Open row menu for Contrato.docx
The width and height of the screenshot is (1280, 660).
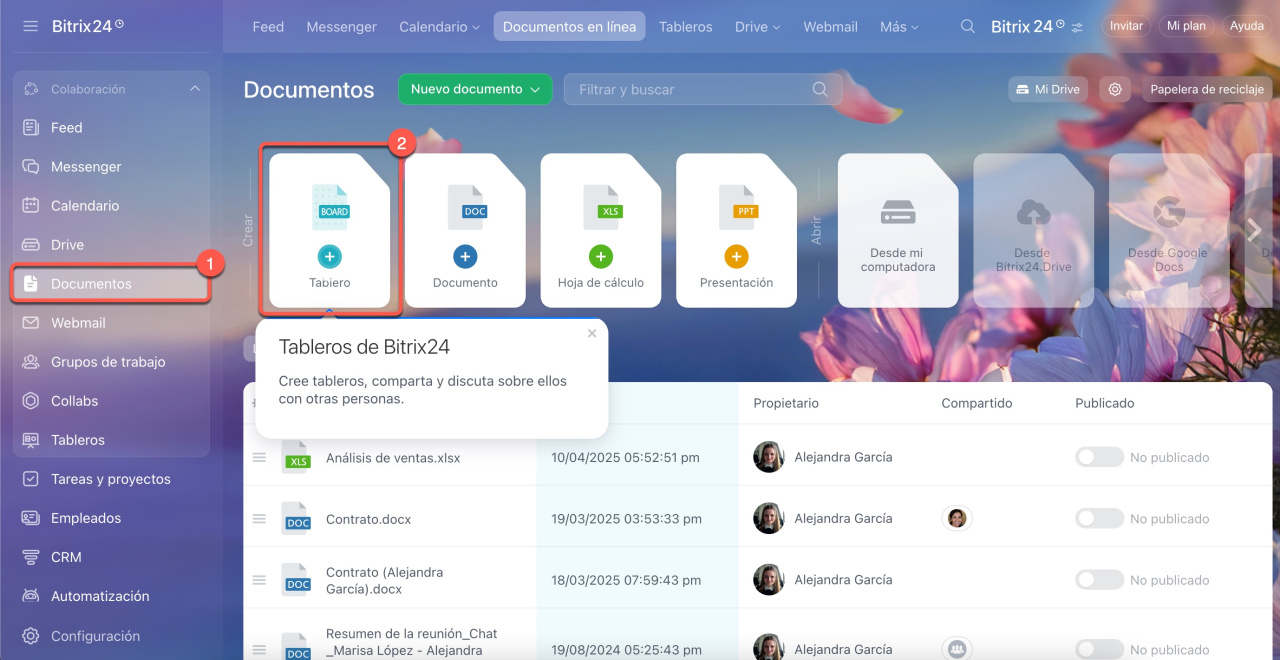point(259,519)
